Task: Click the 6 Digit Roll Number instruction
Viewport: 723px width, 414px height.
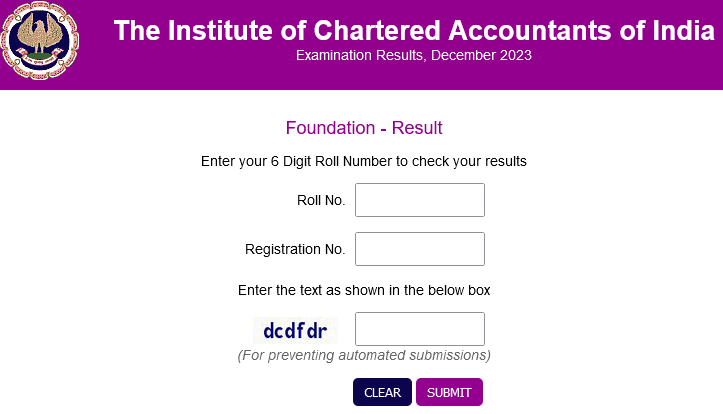Action: tap(364, 161)
